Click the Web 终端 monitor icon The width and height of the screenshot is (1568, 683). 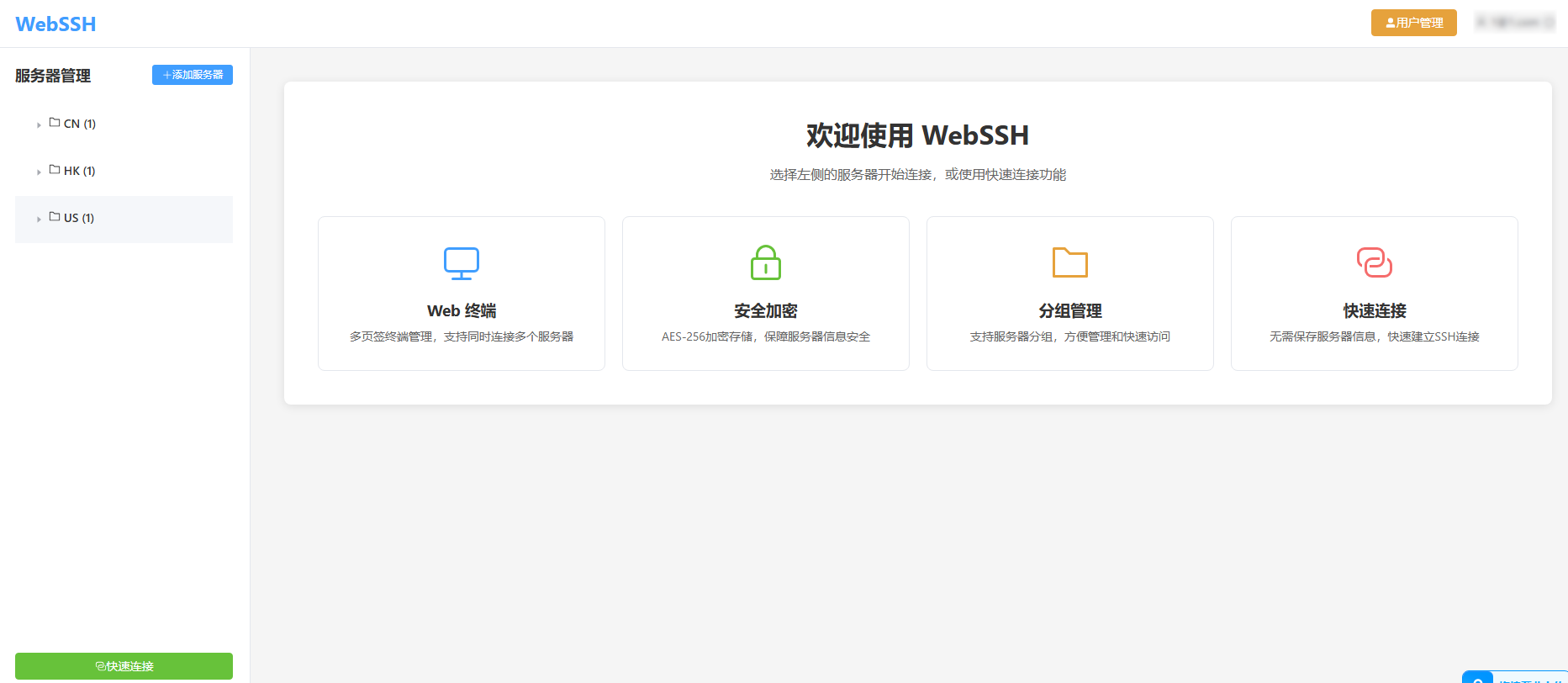tap(462, 263)
